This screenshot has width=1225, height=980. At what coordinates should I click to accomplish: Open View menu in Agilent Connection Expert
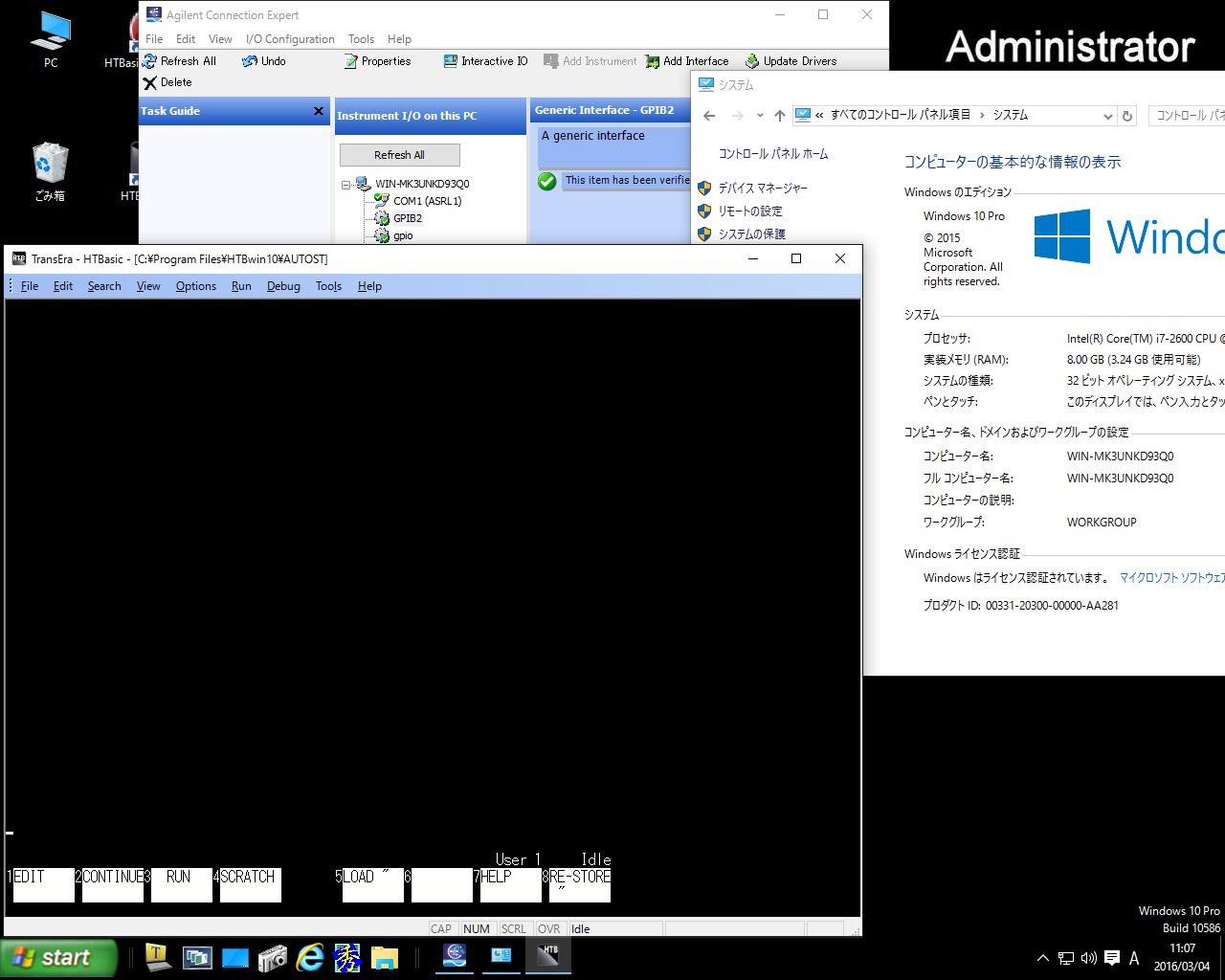point(220,39)
